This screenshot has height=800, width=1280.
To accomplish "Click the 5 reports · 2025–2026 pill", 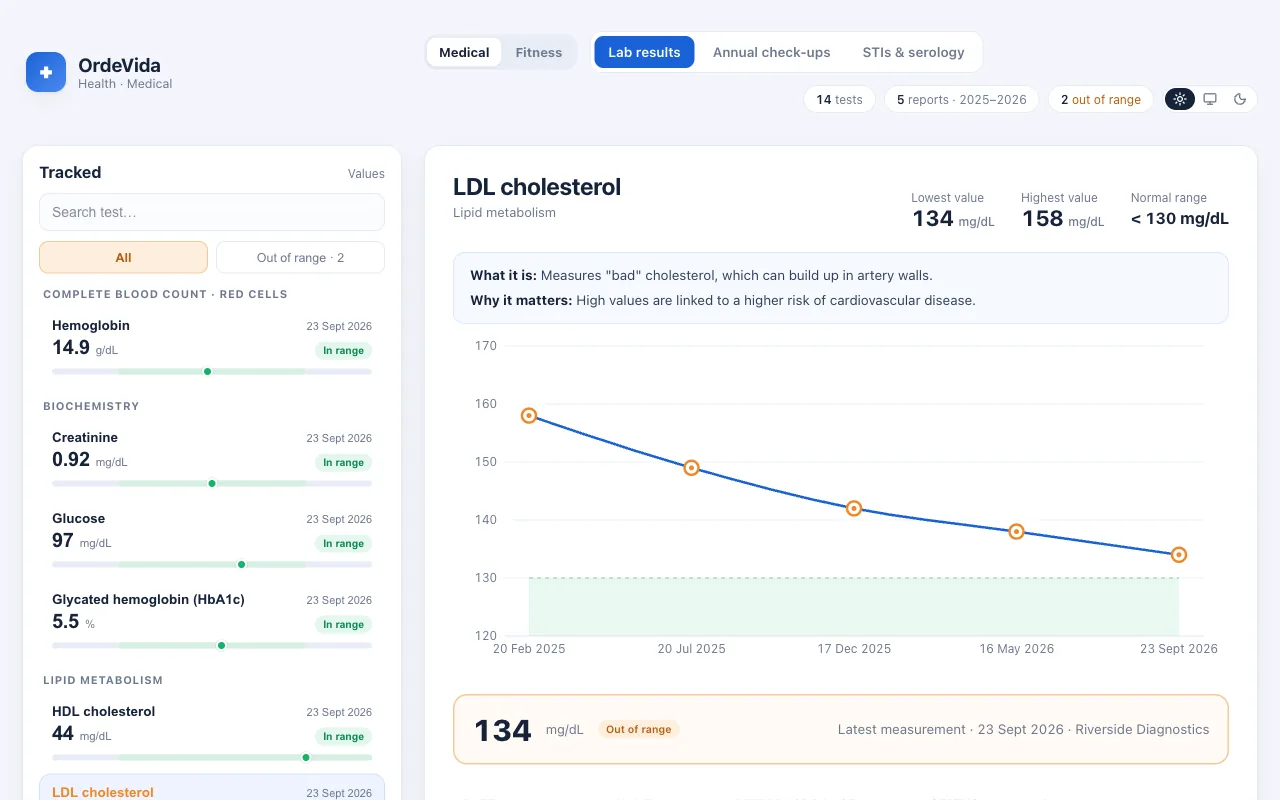I will tap(962, 99).
